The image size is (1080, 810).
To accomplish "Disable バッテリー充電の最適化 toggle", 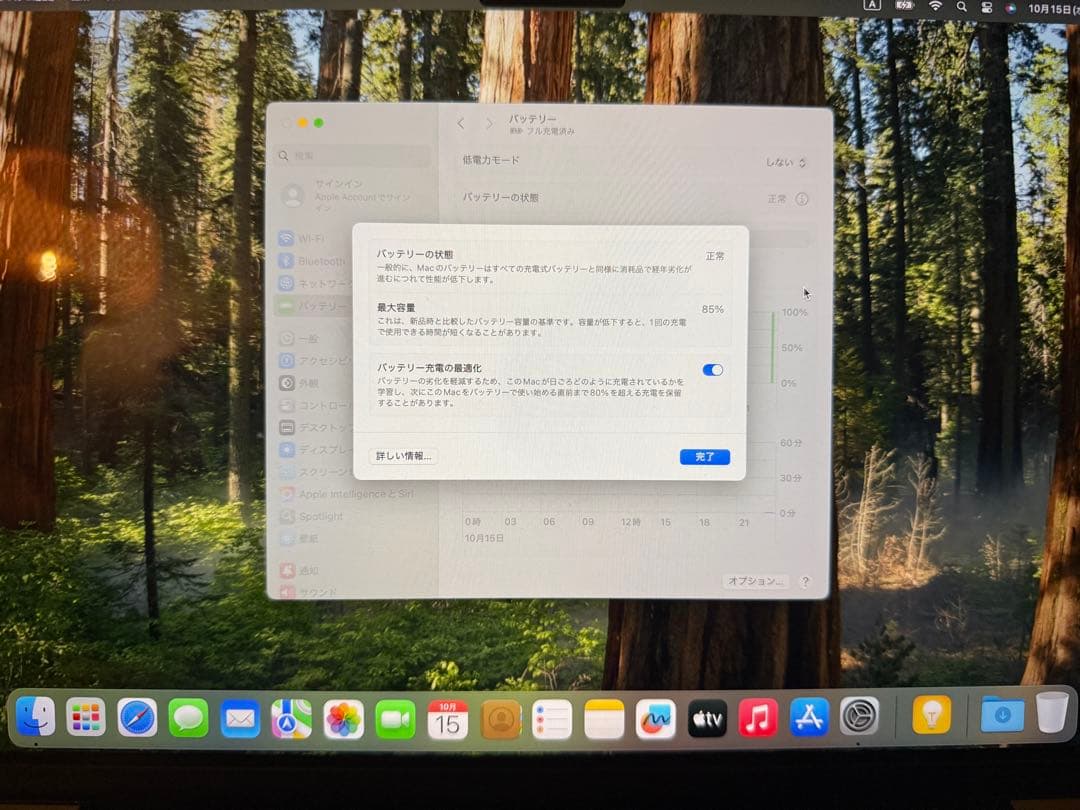I will [712, 370].
